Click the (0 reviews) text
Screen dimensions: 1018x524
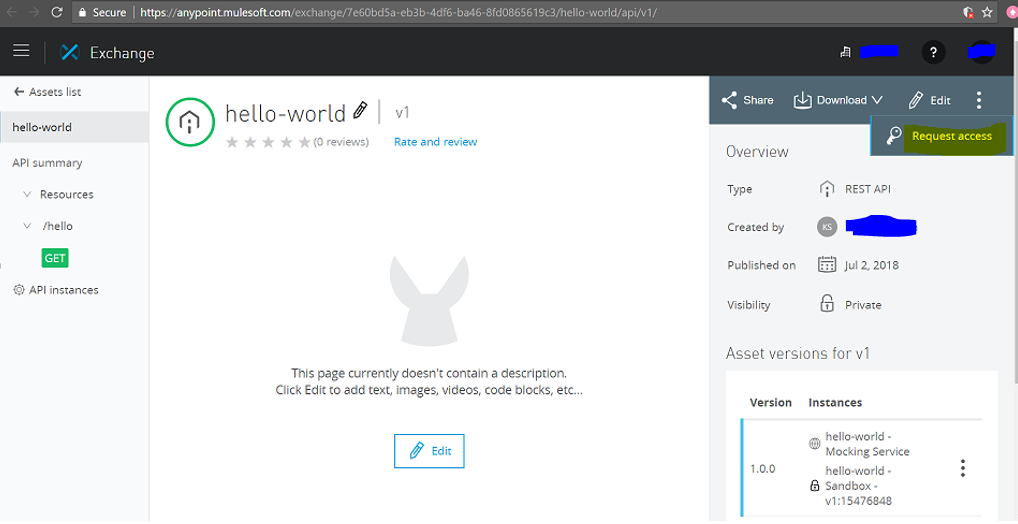coord(341,142)
